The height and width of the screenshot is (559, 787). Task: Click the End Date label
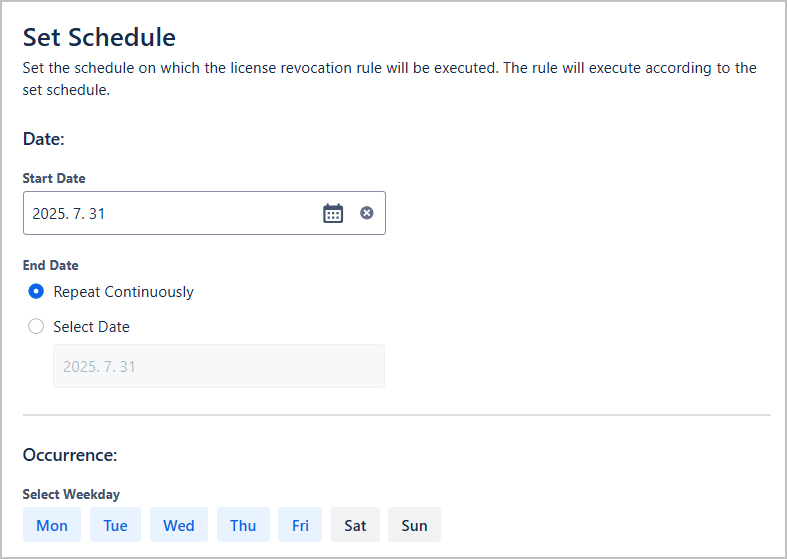pos(51,265)
